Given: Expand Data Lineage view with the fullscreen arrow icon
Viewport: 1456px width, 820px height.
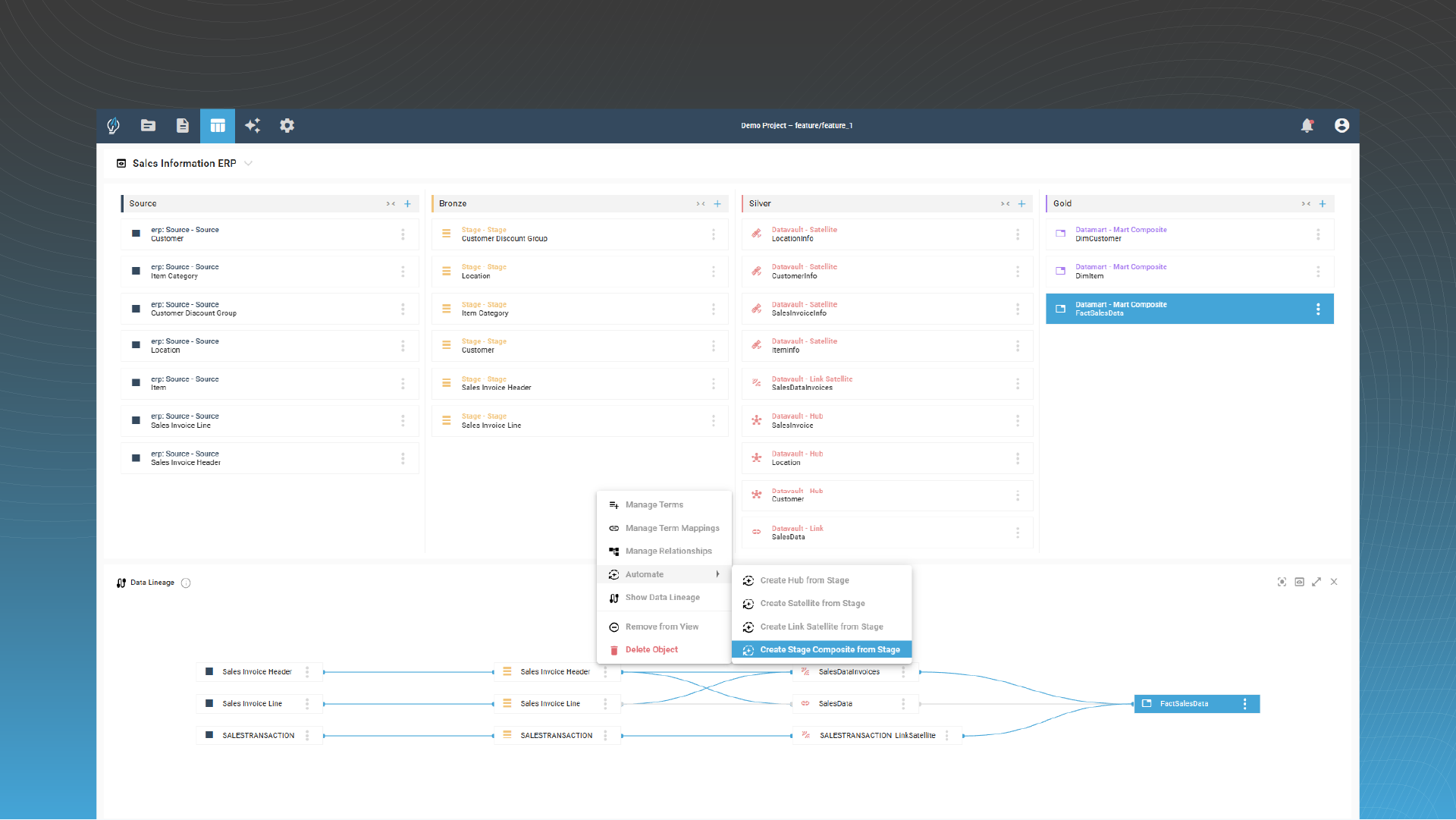Looking at the screenshot, I should click(x=1317, y=582).
